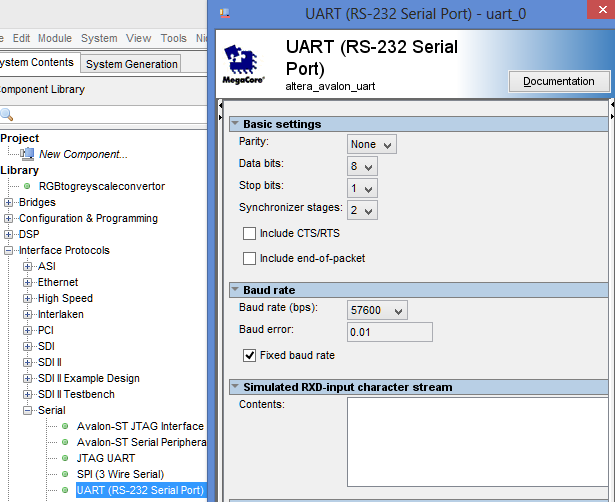Enable the Include CTS/RTS checkbox

249,233
